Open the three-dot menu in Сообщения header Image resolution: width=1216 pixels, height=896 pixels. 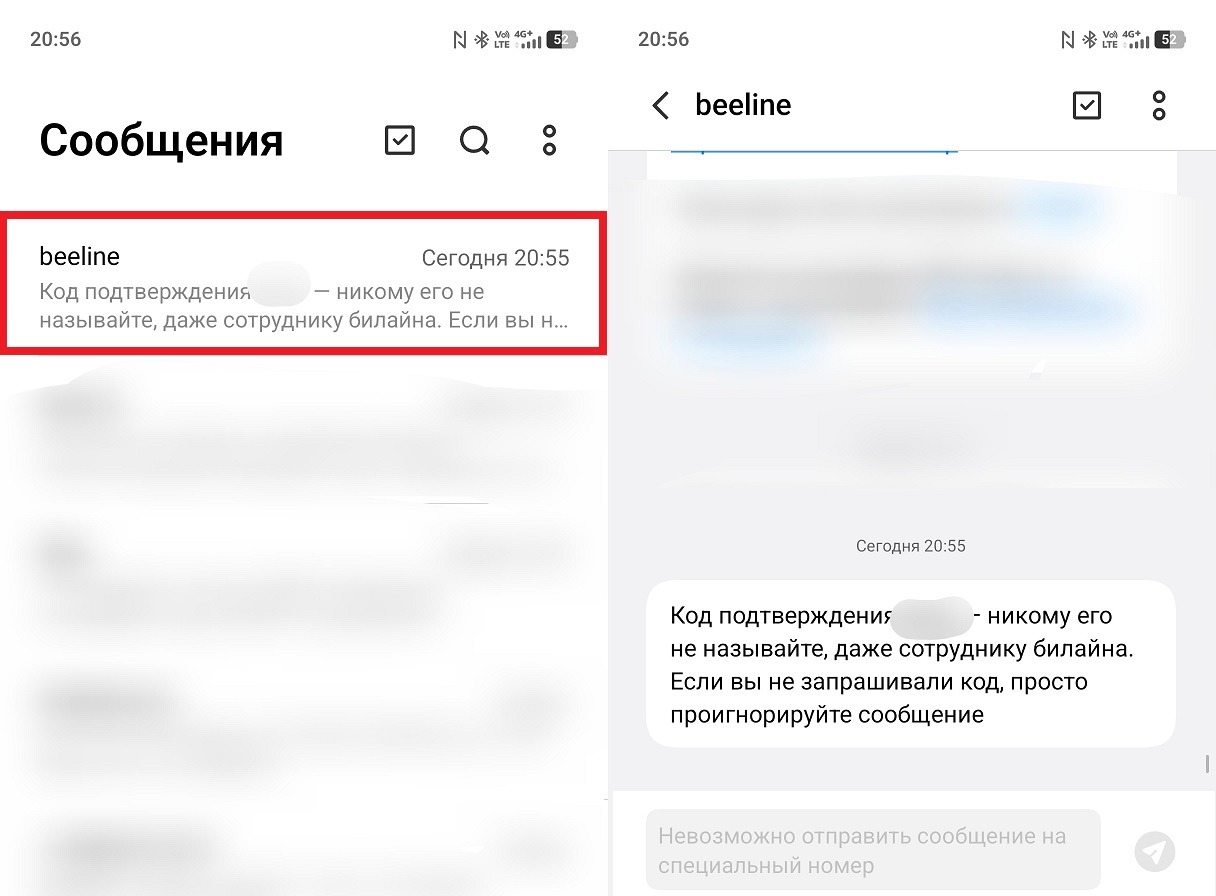549,141
